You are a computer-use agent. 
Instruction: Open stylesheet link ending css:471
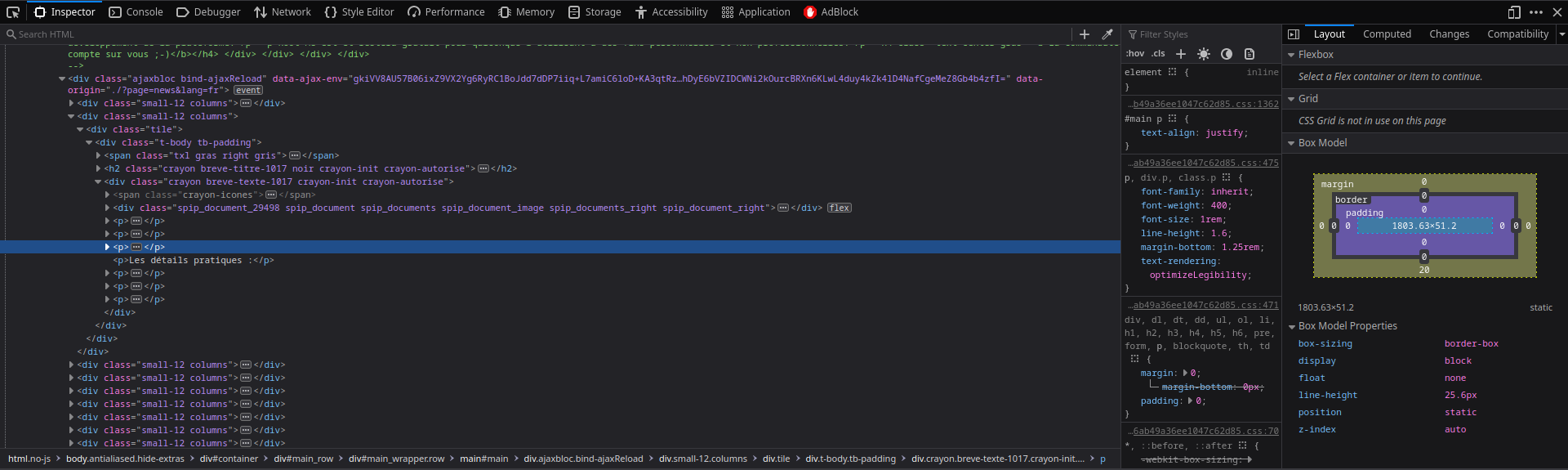[1204, 306]
